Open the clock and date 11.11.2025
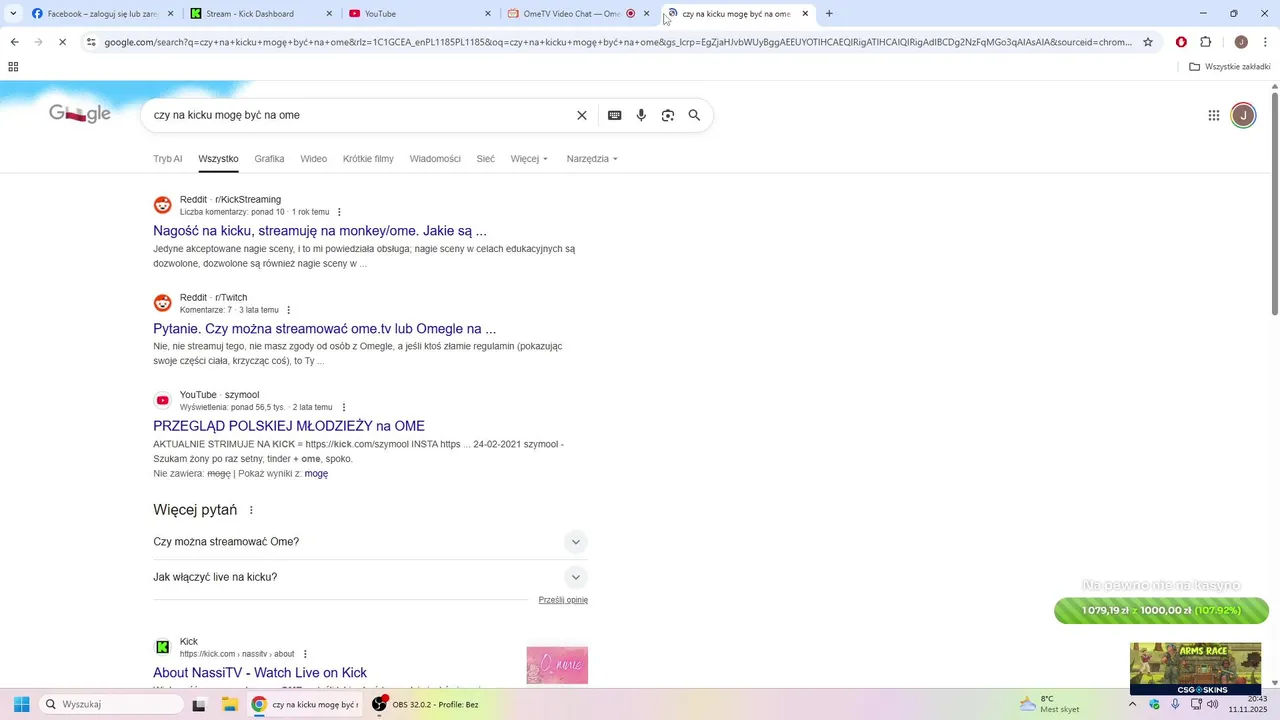 pos(1248,704)
